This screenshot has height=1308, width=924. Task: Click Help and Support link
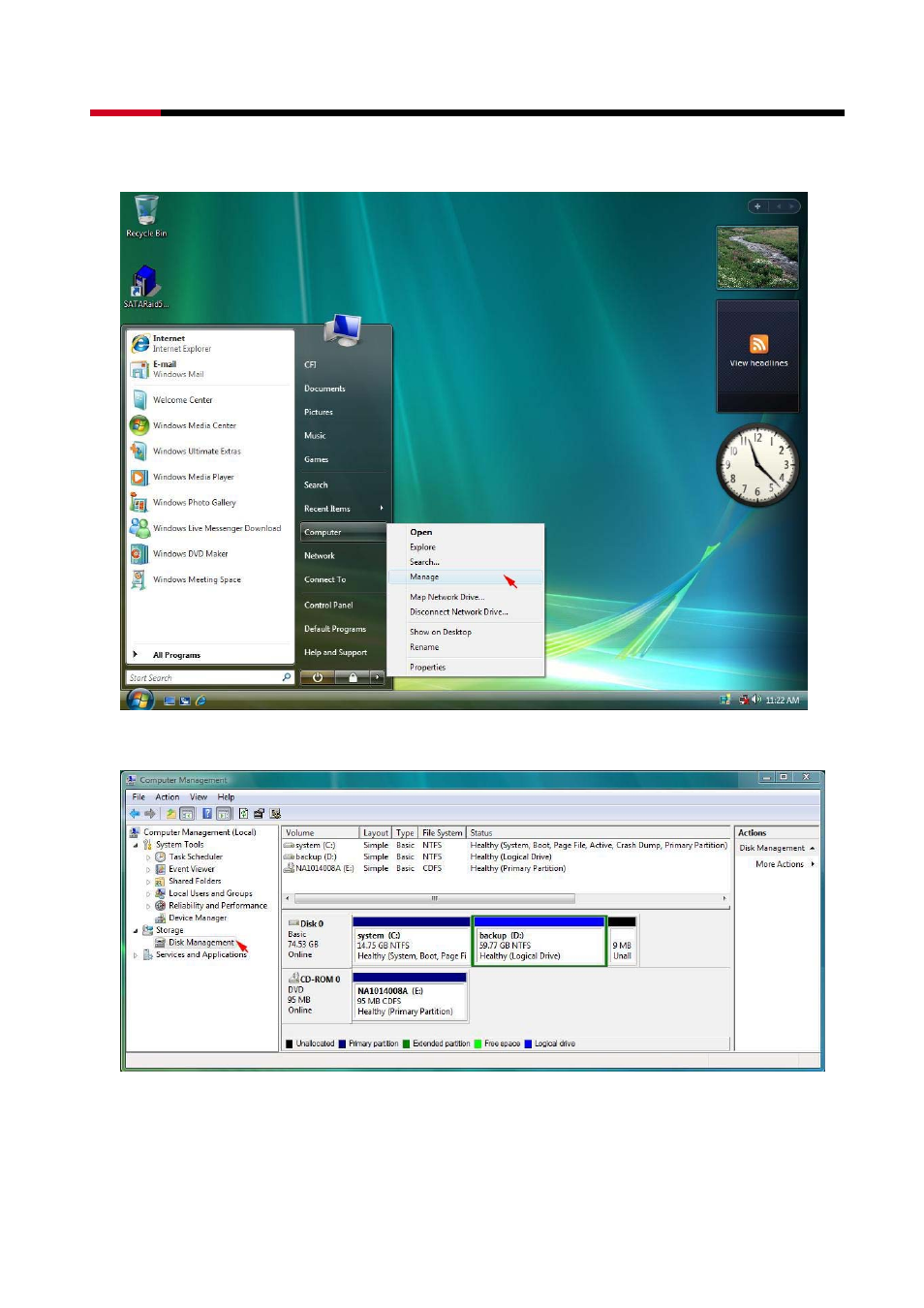[x=335, y=652]
